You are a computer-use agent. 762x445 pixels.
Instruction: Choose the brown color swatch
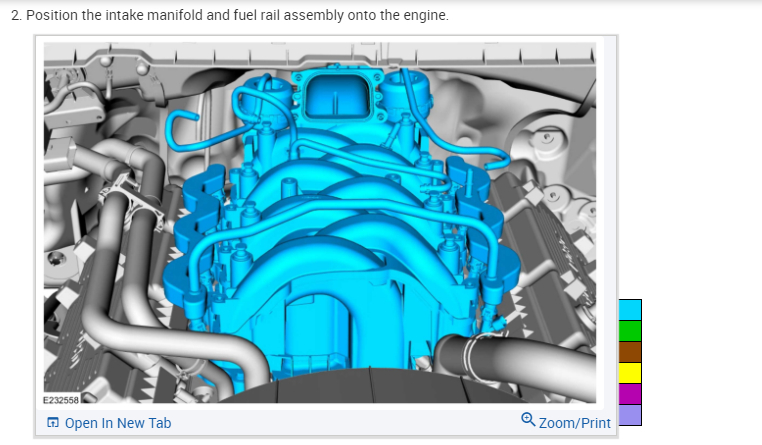630,352
